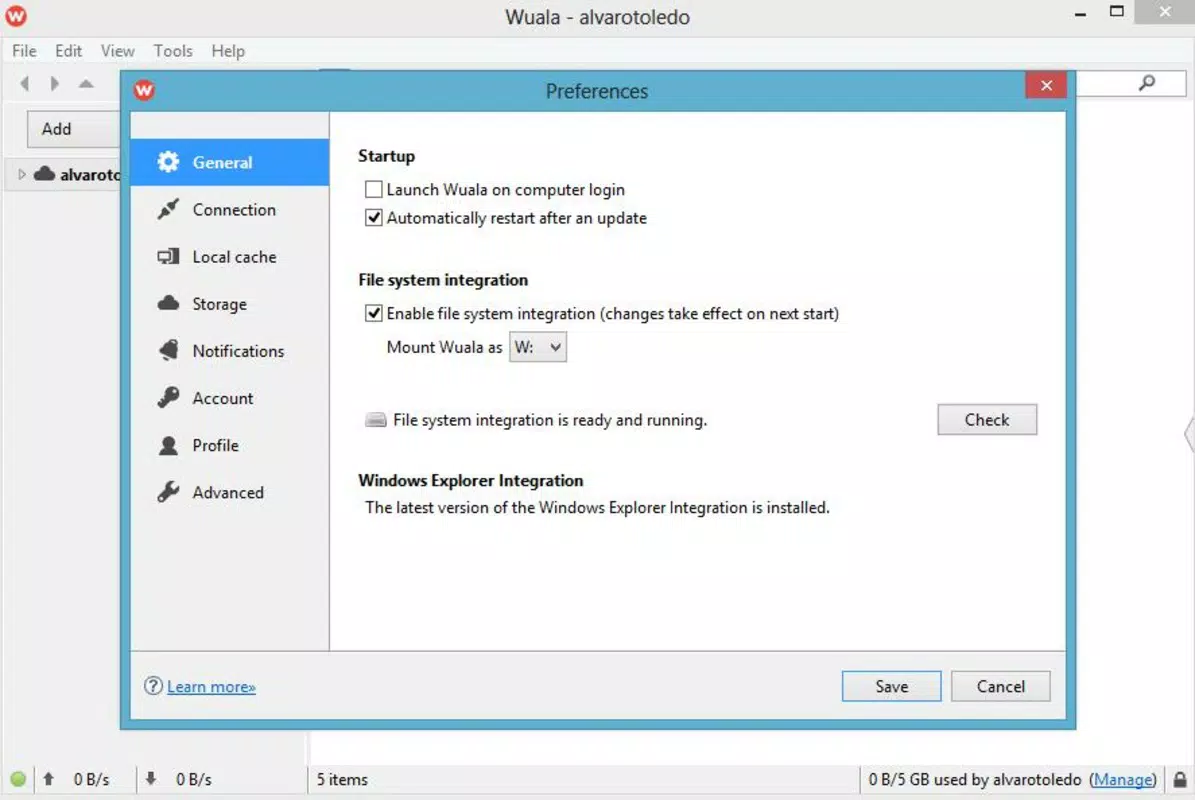The width and height of the screenshot is (1195, 800).
Task: Click the green connection status icon
Action: pyautogui.click(x=18, y=779)
